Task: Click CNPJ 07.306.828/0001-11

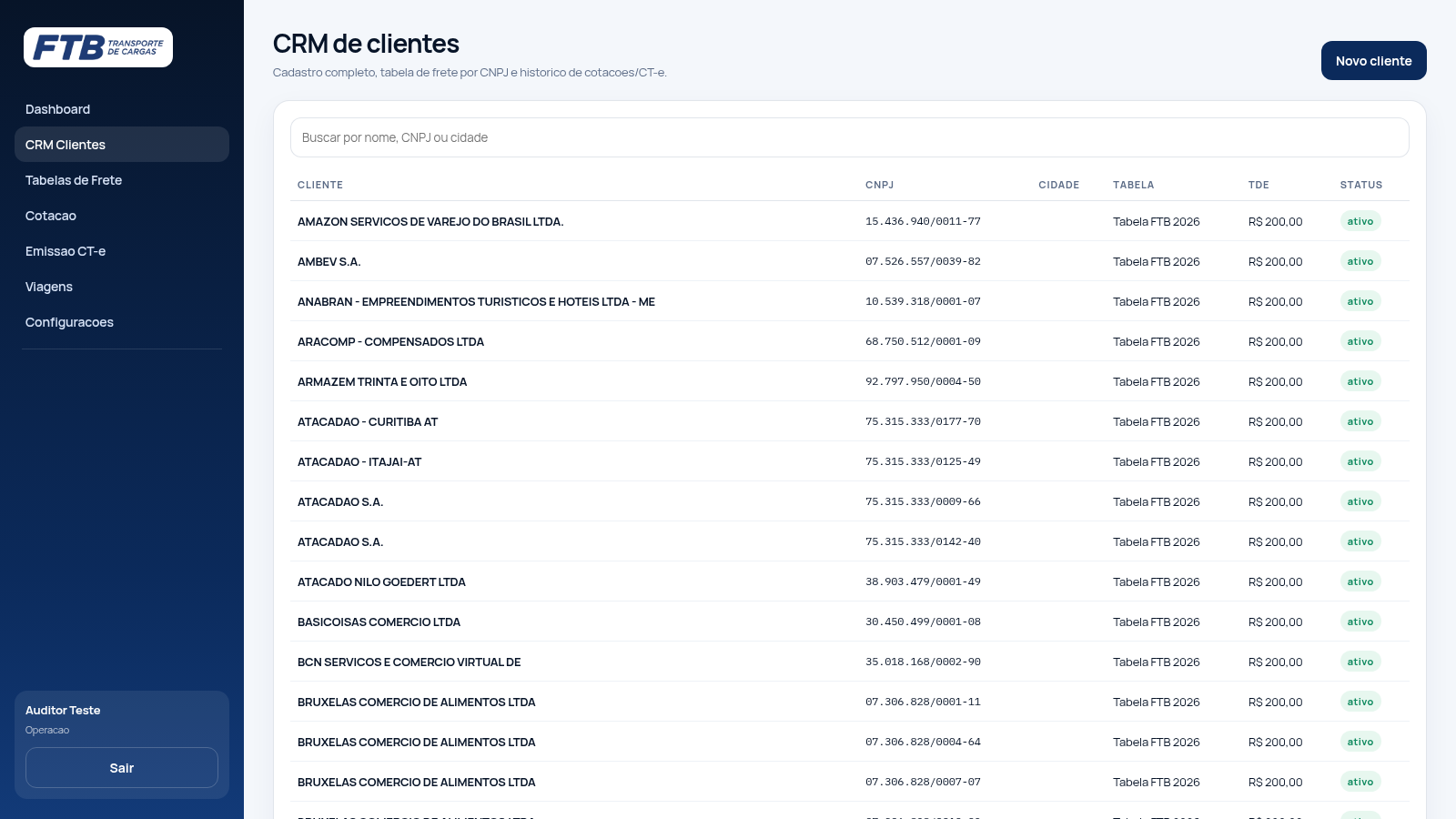Action: click(x=923, y=702)
